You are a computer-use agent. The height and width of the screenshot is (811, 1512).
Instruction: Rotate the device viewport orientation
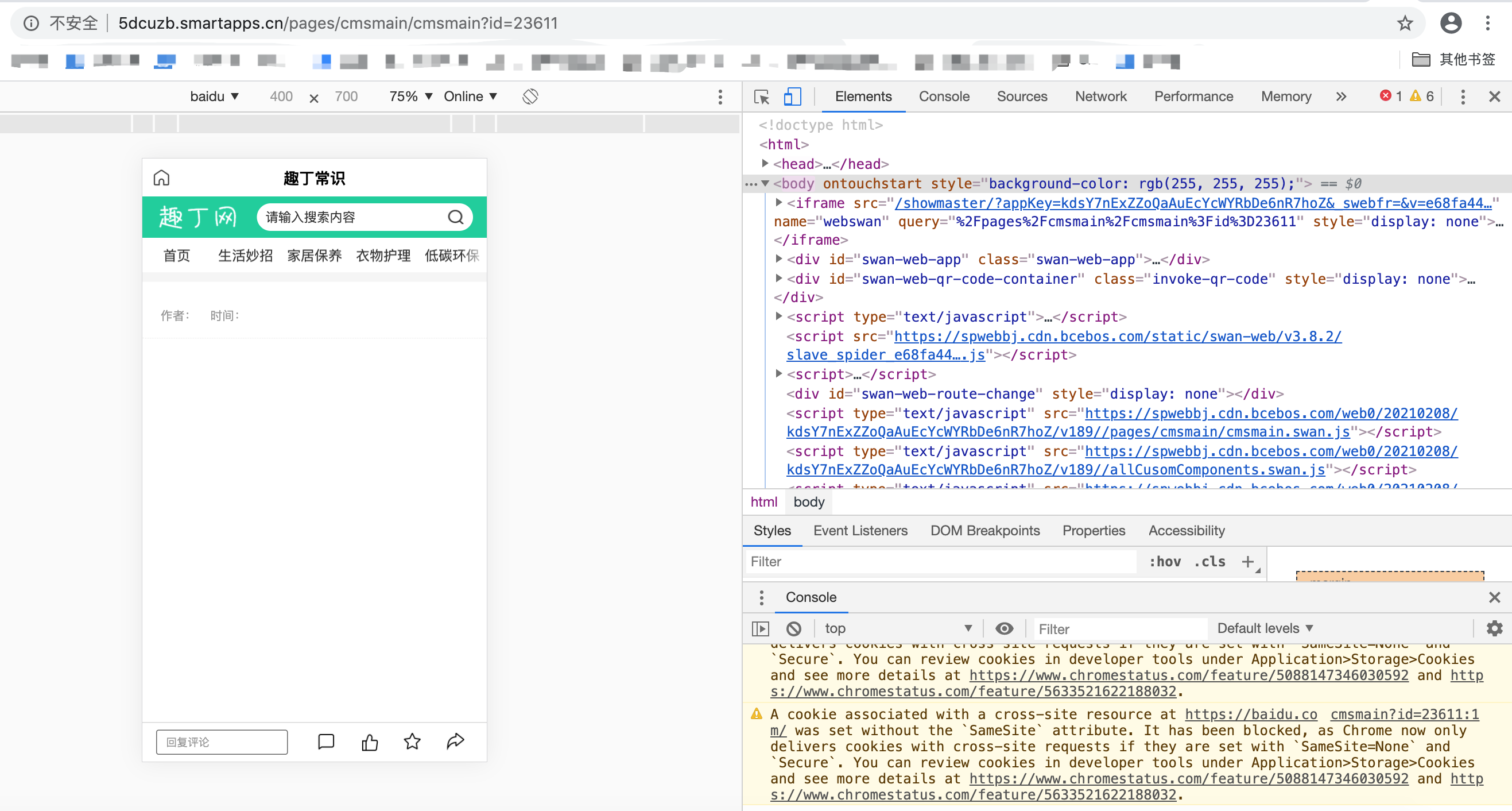point(530,96)
